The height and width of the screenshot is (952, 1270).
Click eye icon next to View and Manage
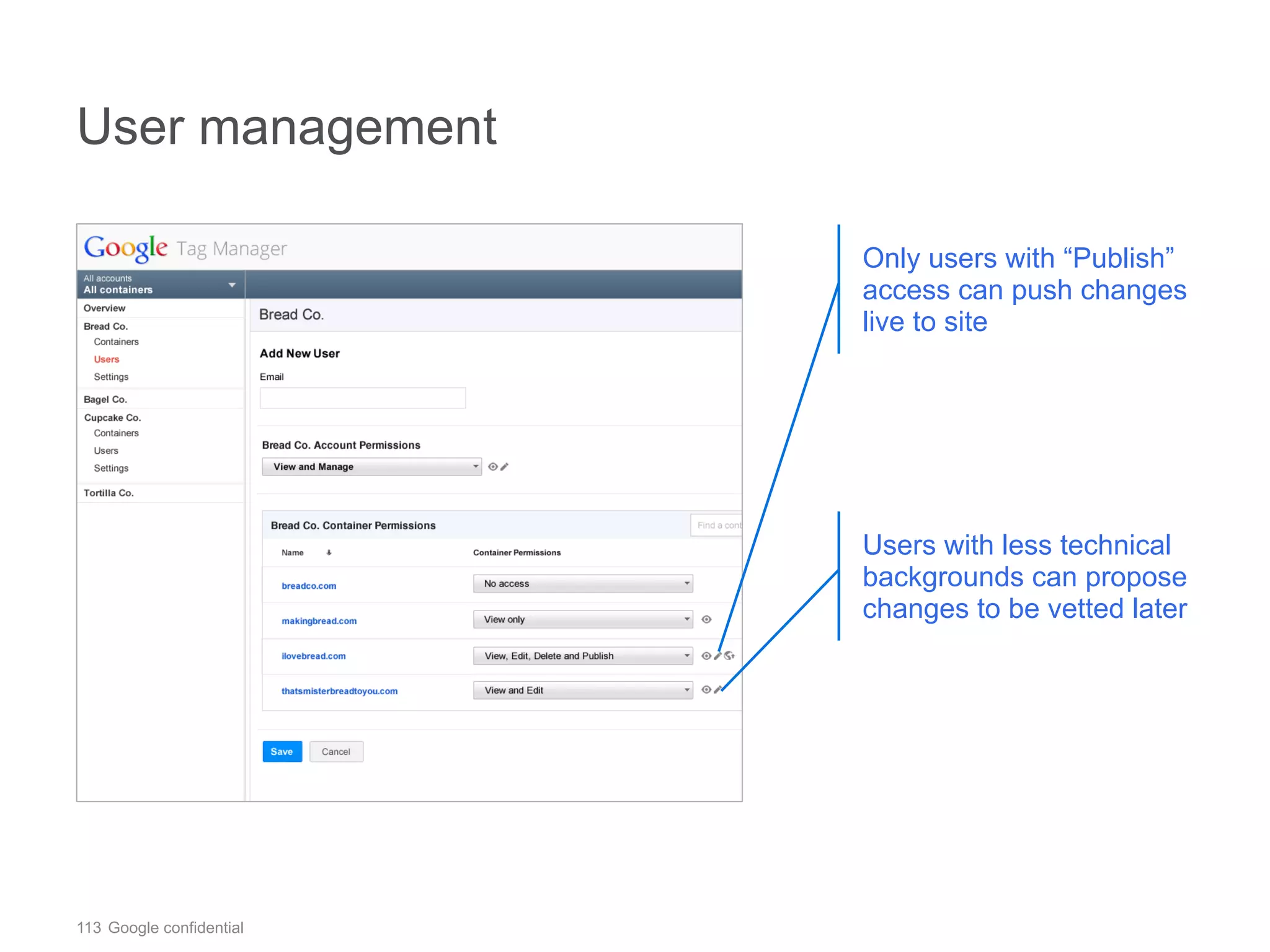click(x=493, y=467)
